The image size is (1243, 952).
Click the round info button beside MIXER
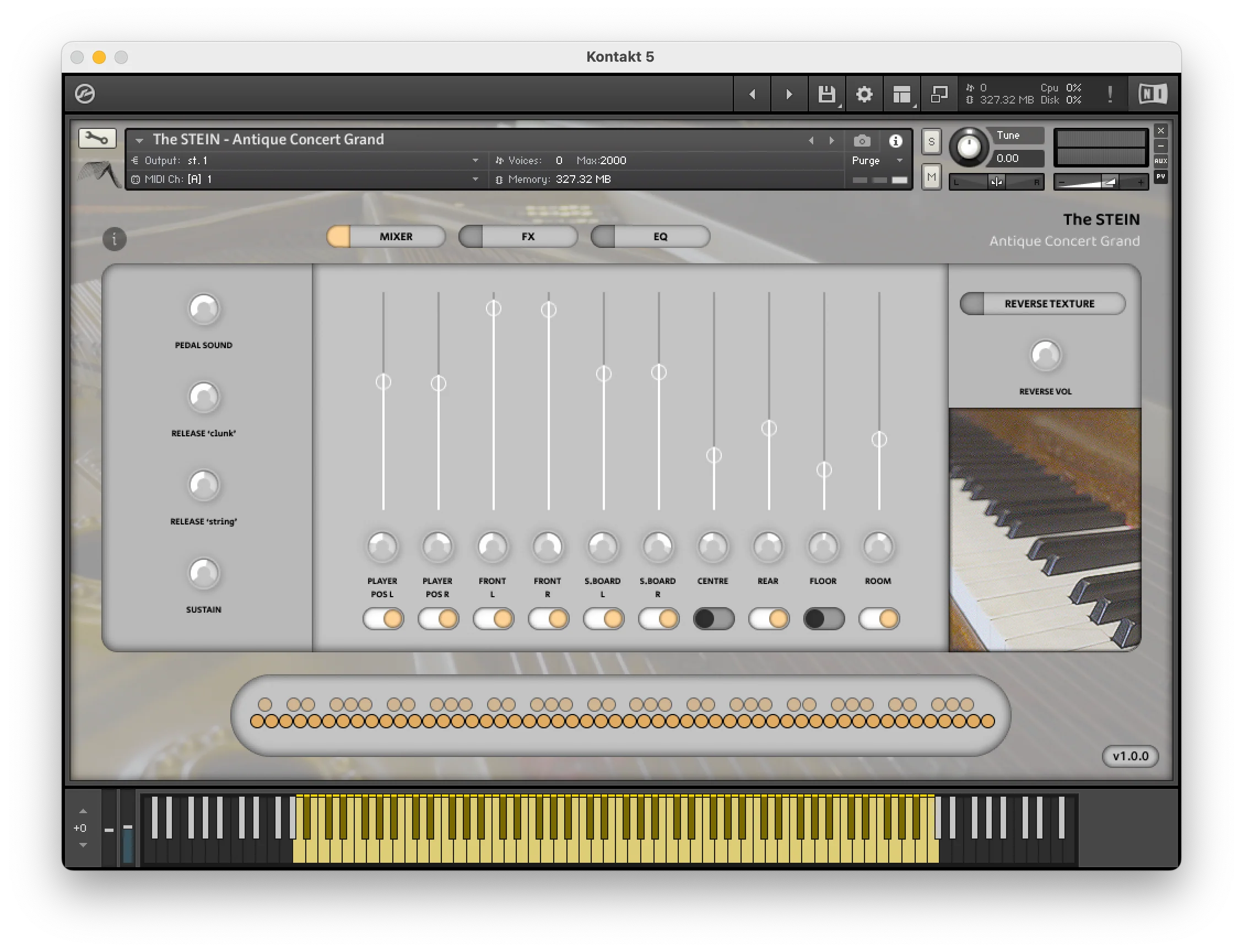(x=115, y=239)
